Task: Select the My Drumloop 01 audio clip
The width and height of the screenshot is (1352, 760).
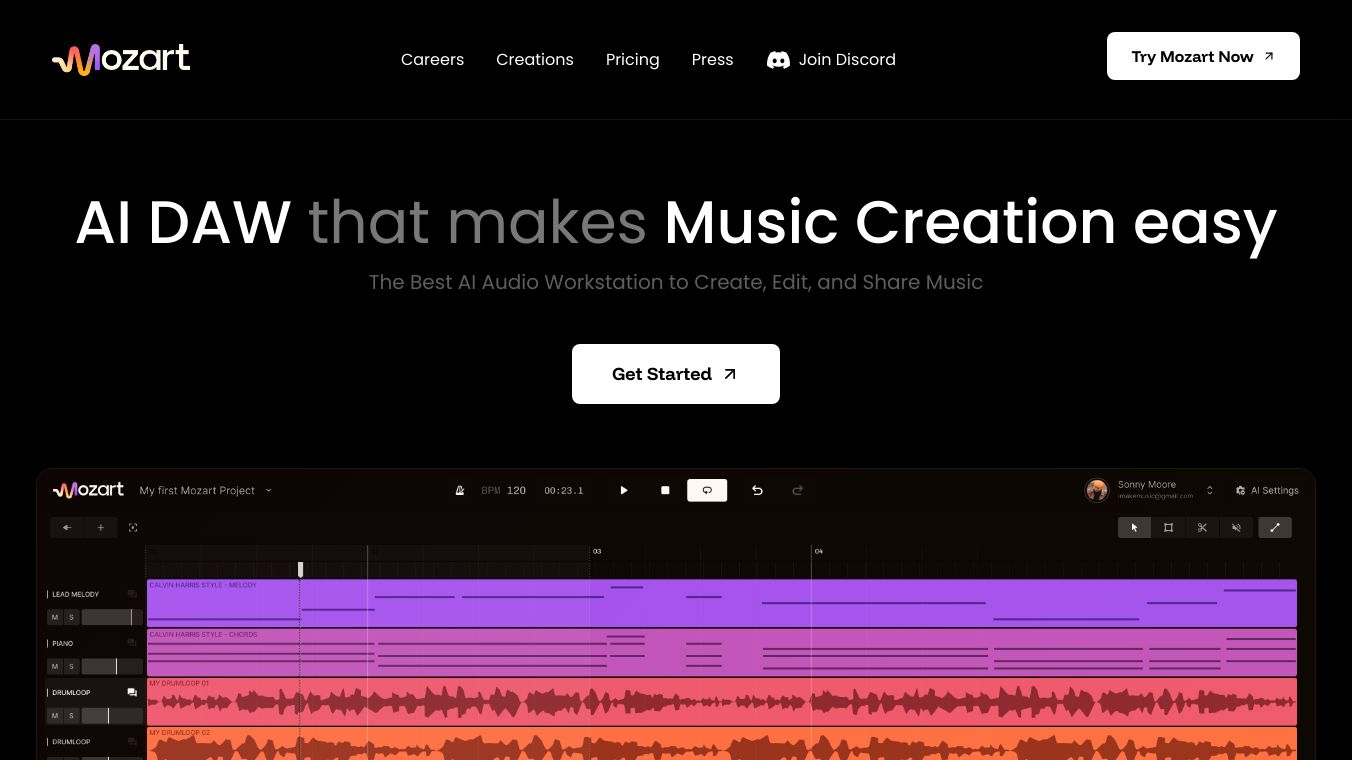Action: point(721,702)
